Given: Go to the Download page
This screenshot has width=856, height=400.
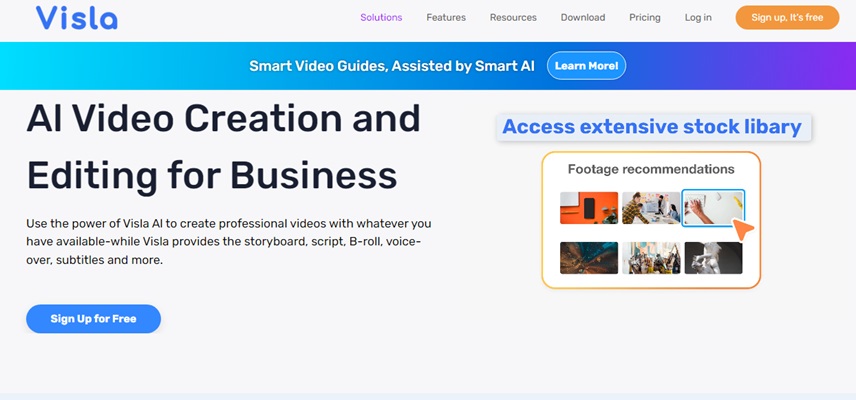Looking at the screenshot, I should pos(583,17).
